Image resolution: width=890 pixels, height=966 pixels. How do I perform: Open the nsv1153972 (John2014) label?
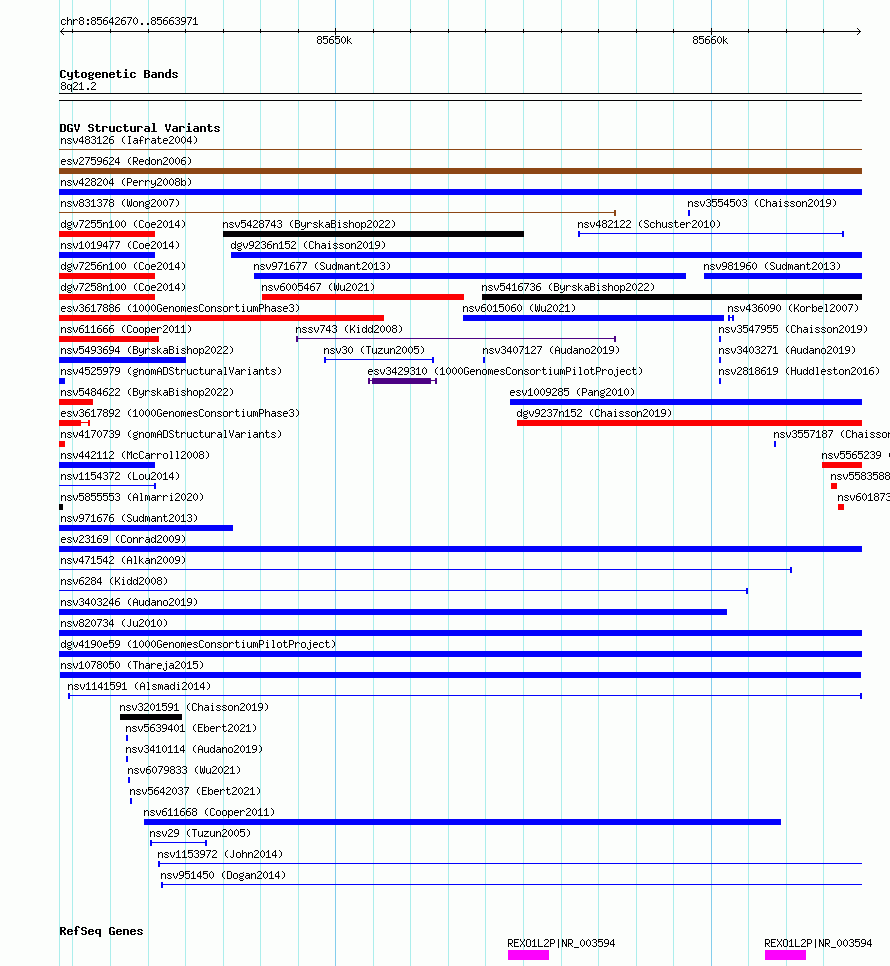click(220, 853)
